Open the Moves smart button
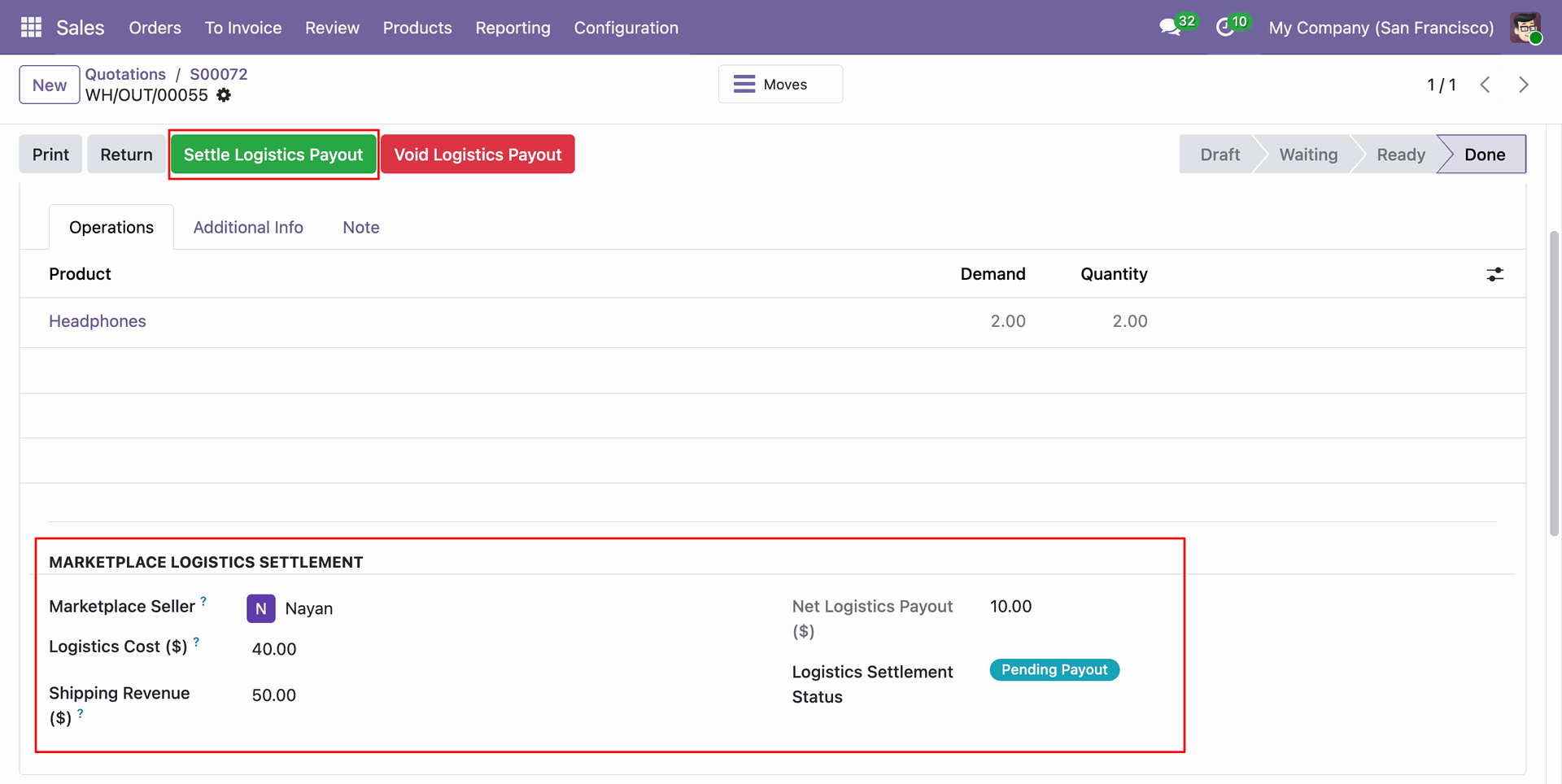The height and width of the screenshot is (784, 1562). tap(780, 85)
